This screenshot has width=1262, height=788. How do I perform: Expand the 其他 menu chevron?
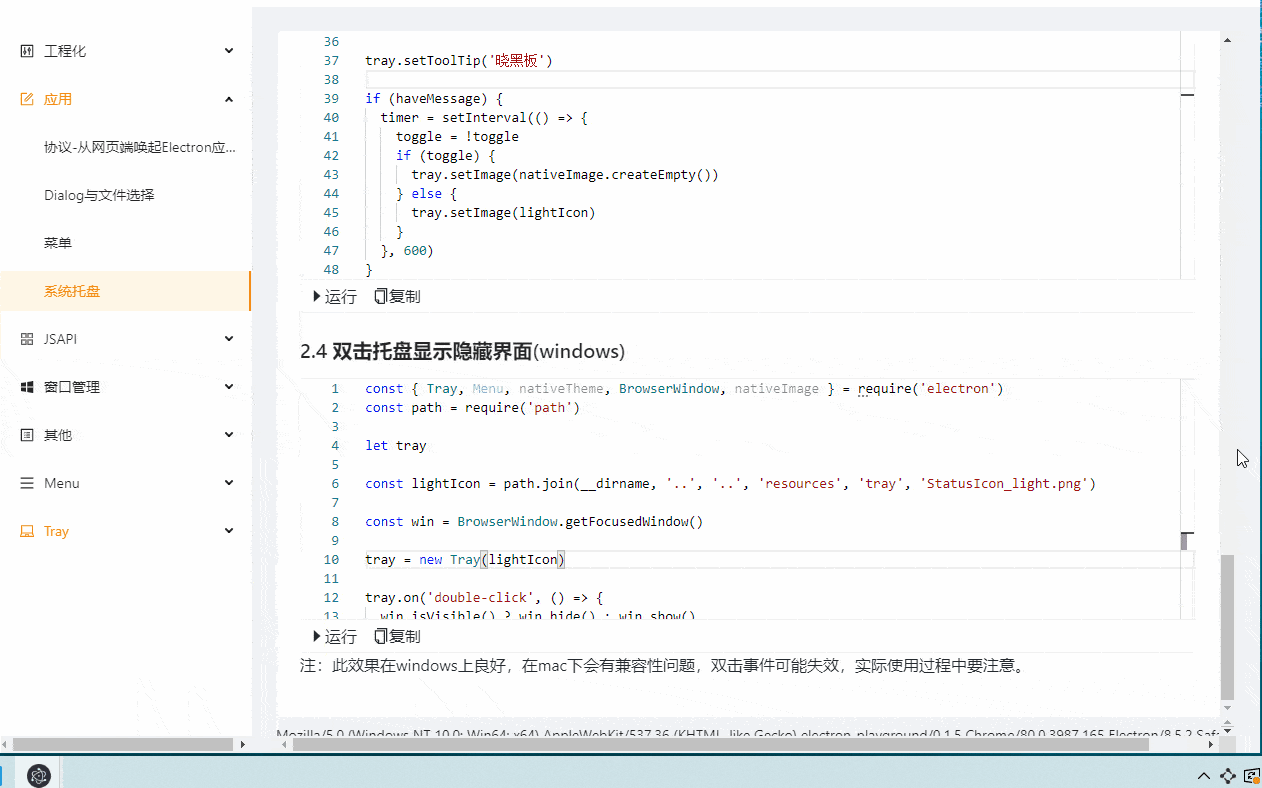(x=229, y=435)
